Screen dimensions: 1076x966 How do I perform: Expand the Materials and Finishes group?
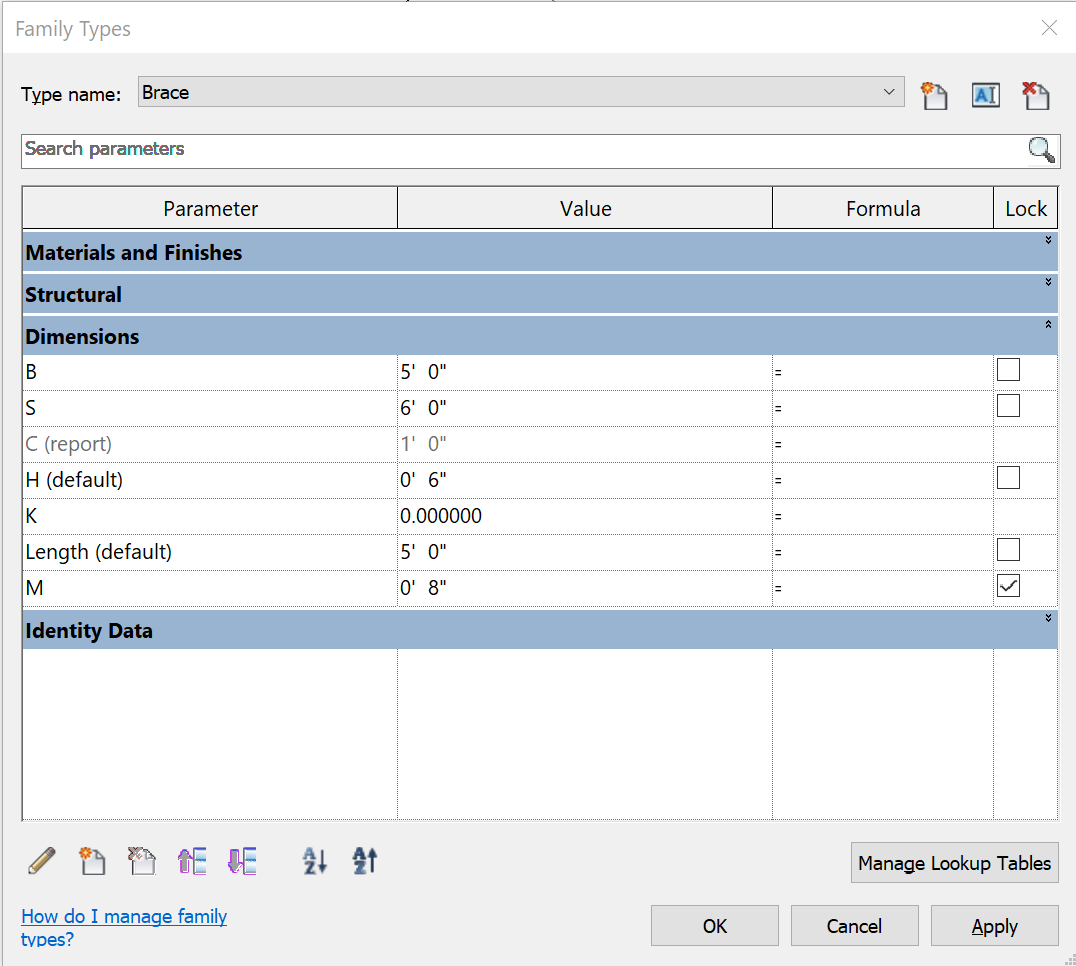tap(1048, 240)
